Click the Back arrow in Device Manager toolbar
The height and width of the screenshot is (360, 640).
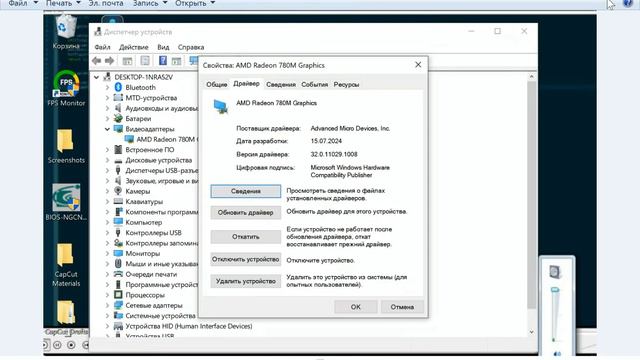click(x=97, y=61)
